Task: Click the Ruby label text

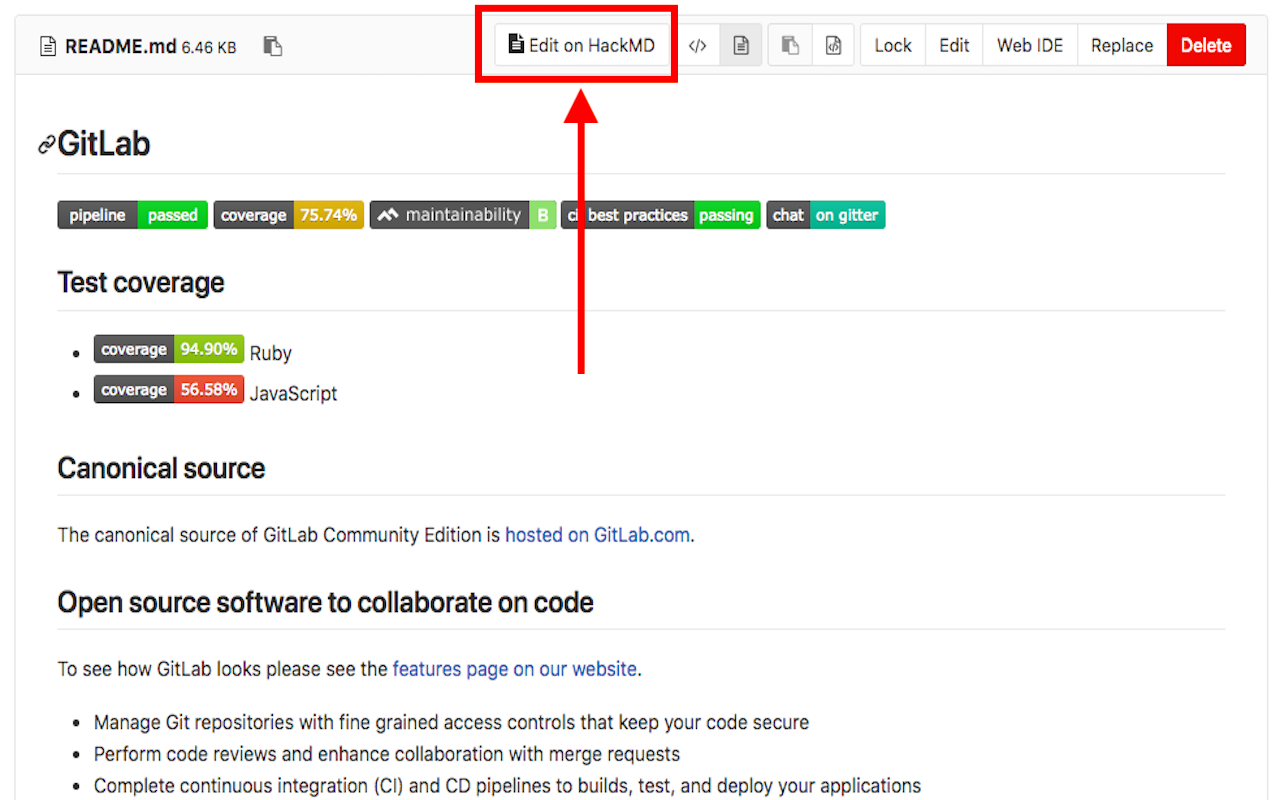Action: coord(271,354)
